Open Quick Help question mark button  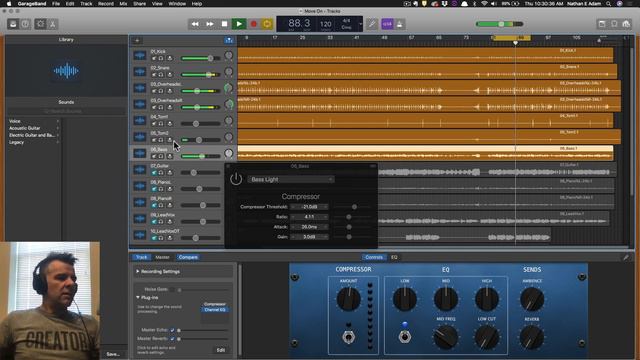tap(25, 24)
